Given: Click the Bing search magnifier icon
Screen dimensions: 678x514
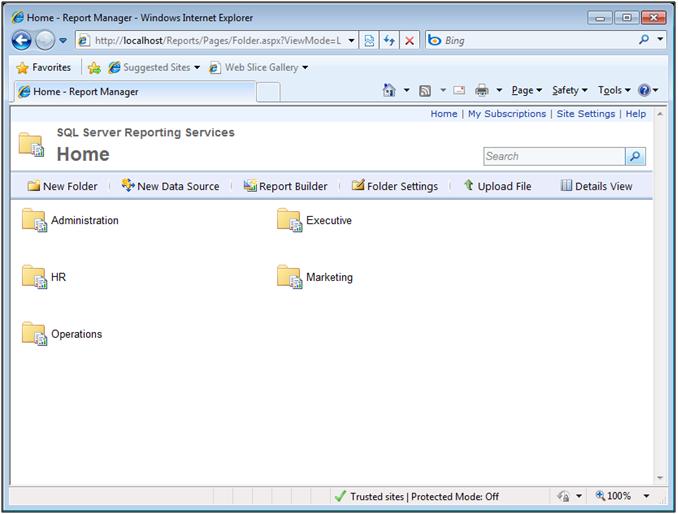Looking at the screenshot, I should pyautogui.click(x=643, y=40).
